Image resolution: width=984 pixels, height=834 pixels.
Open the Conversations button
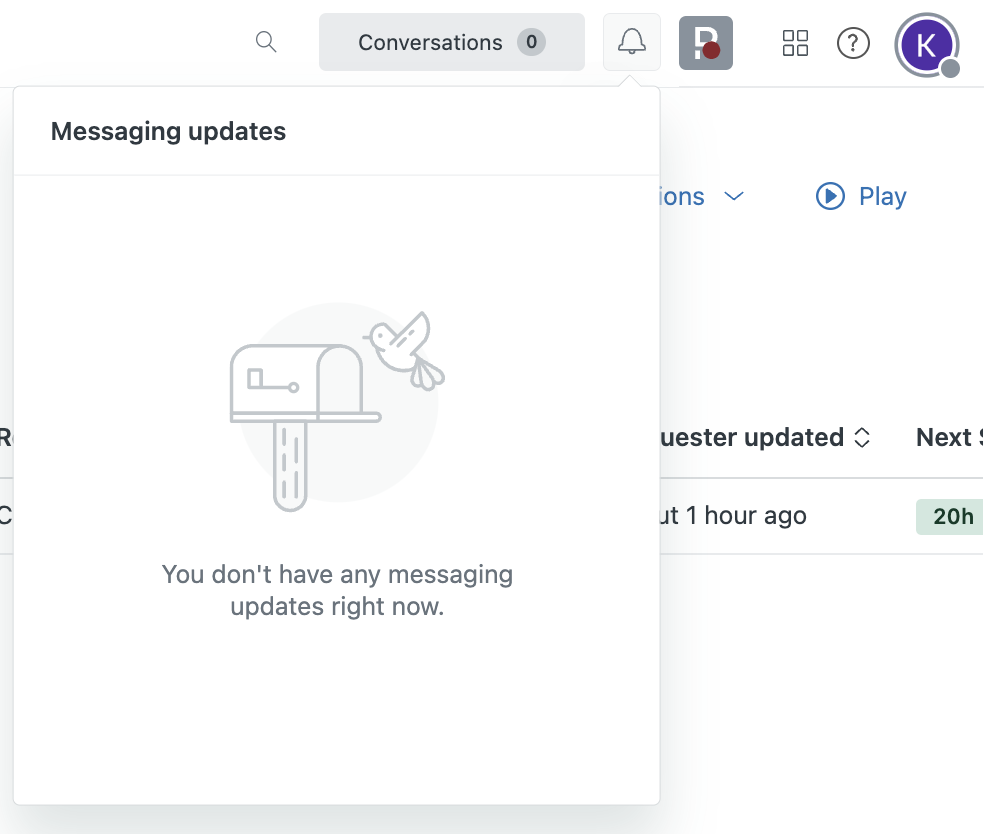(430, 42)
